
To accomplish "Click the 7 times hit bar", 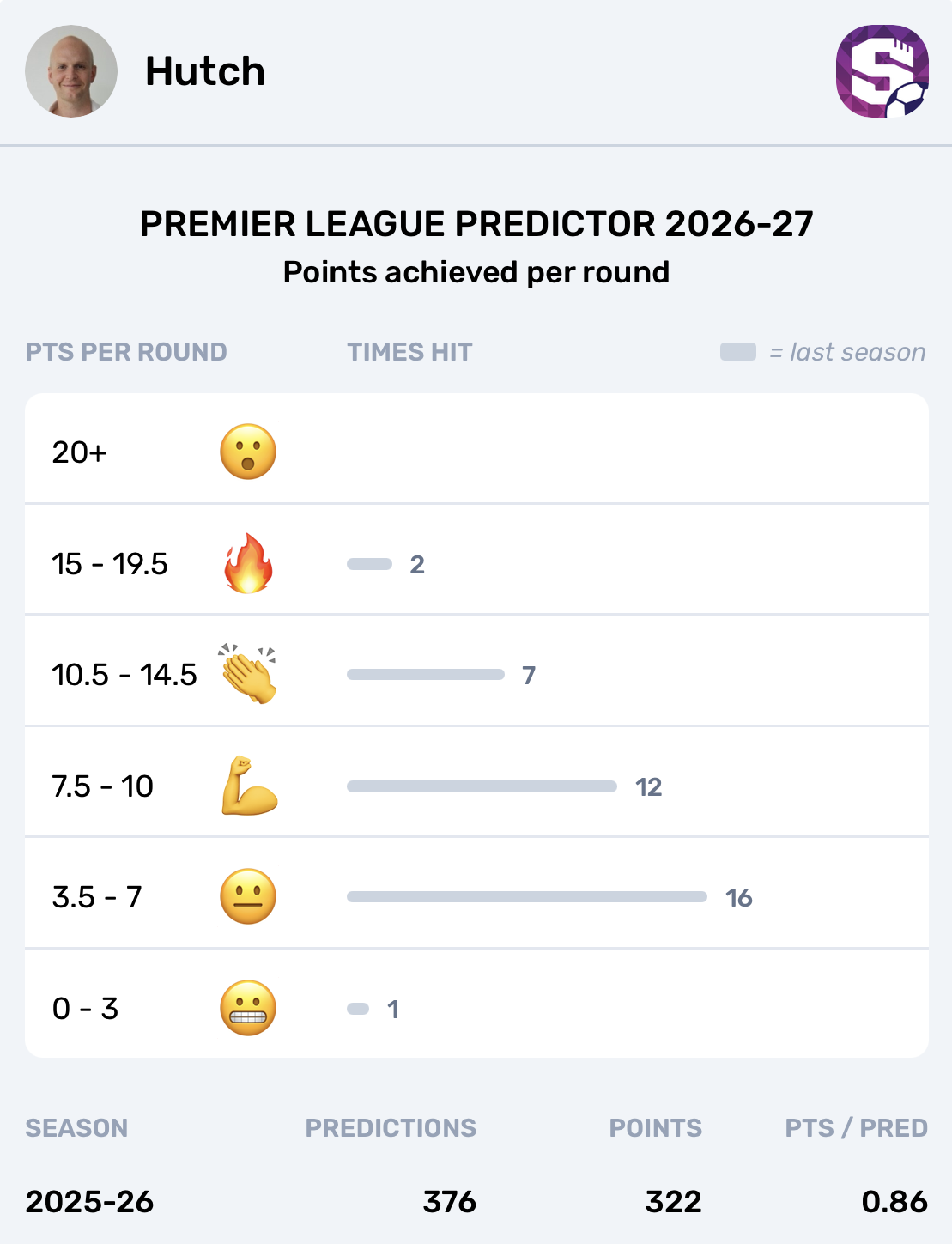I will [x=426, y=675].
